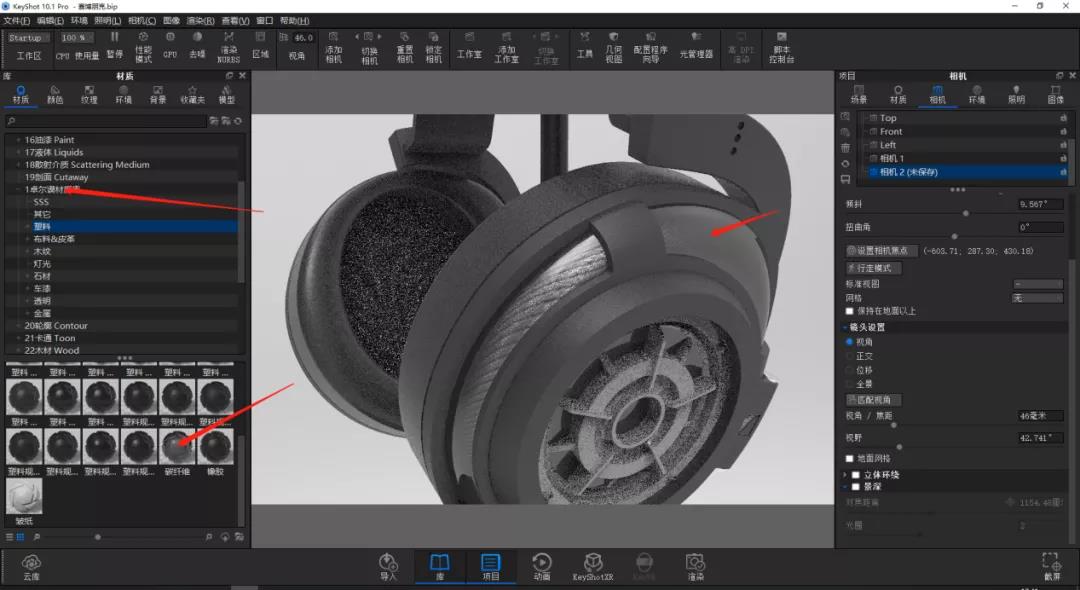Enable the 保持在地面以上 checkbox
The width and height of the screenshot is (1080, 590).
click(849, 311)
